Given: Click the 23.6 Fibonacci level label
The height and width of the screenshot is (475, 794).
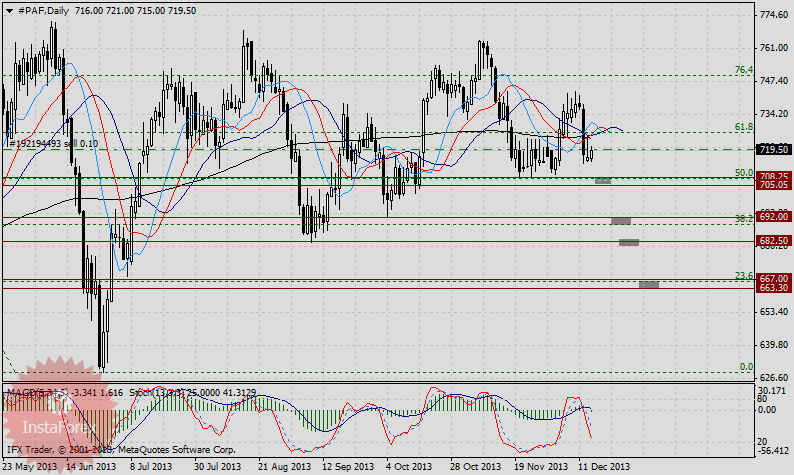Looking at the screenshot, I should pos(743,275).
